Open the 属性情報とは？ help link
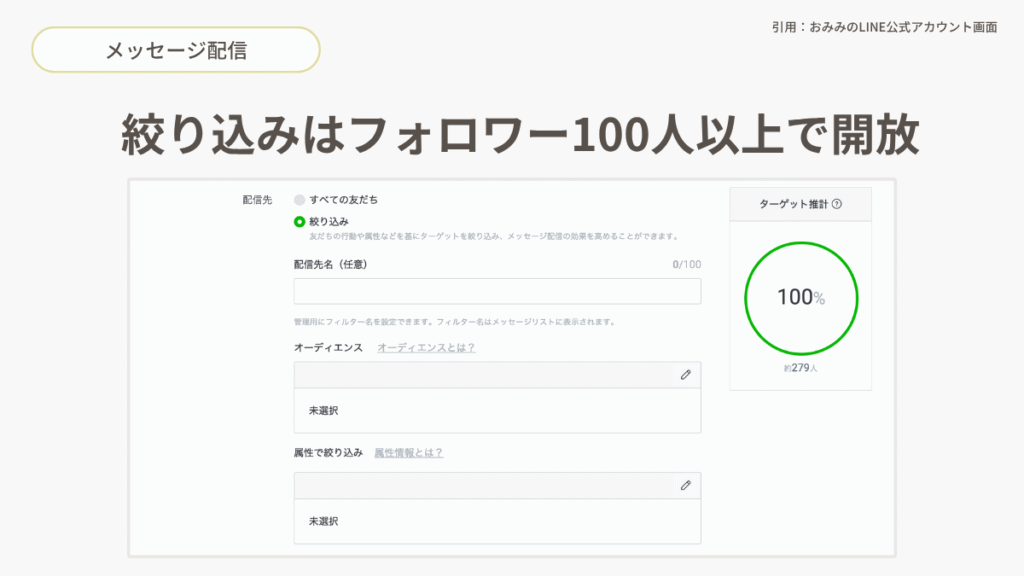The height and width of the screenshot is (576, 1024). 408,453
